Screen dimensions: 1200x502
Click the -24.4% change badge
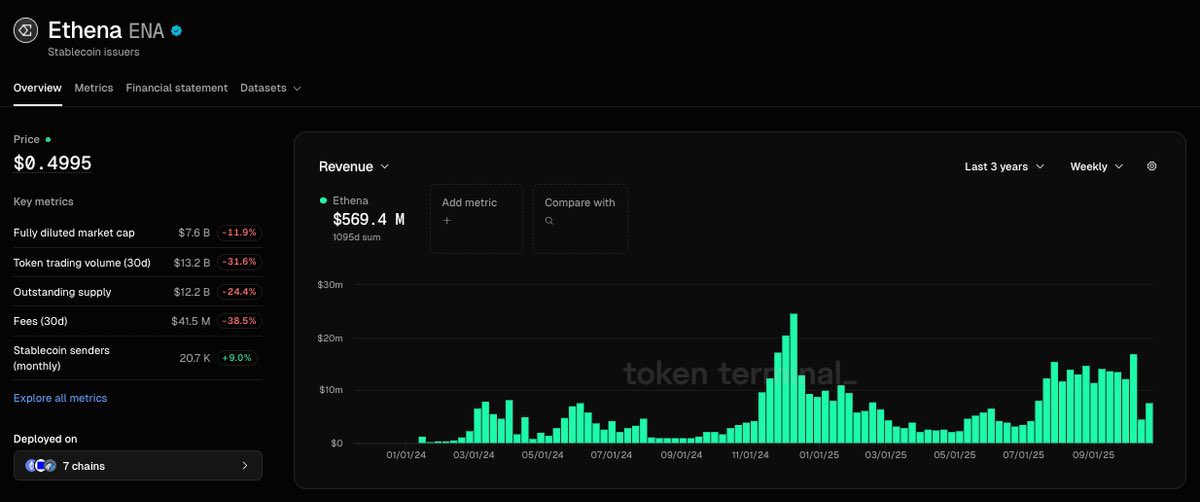[x=239, y=292]
